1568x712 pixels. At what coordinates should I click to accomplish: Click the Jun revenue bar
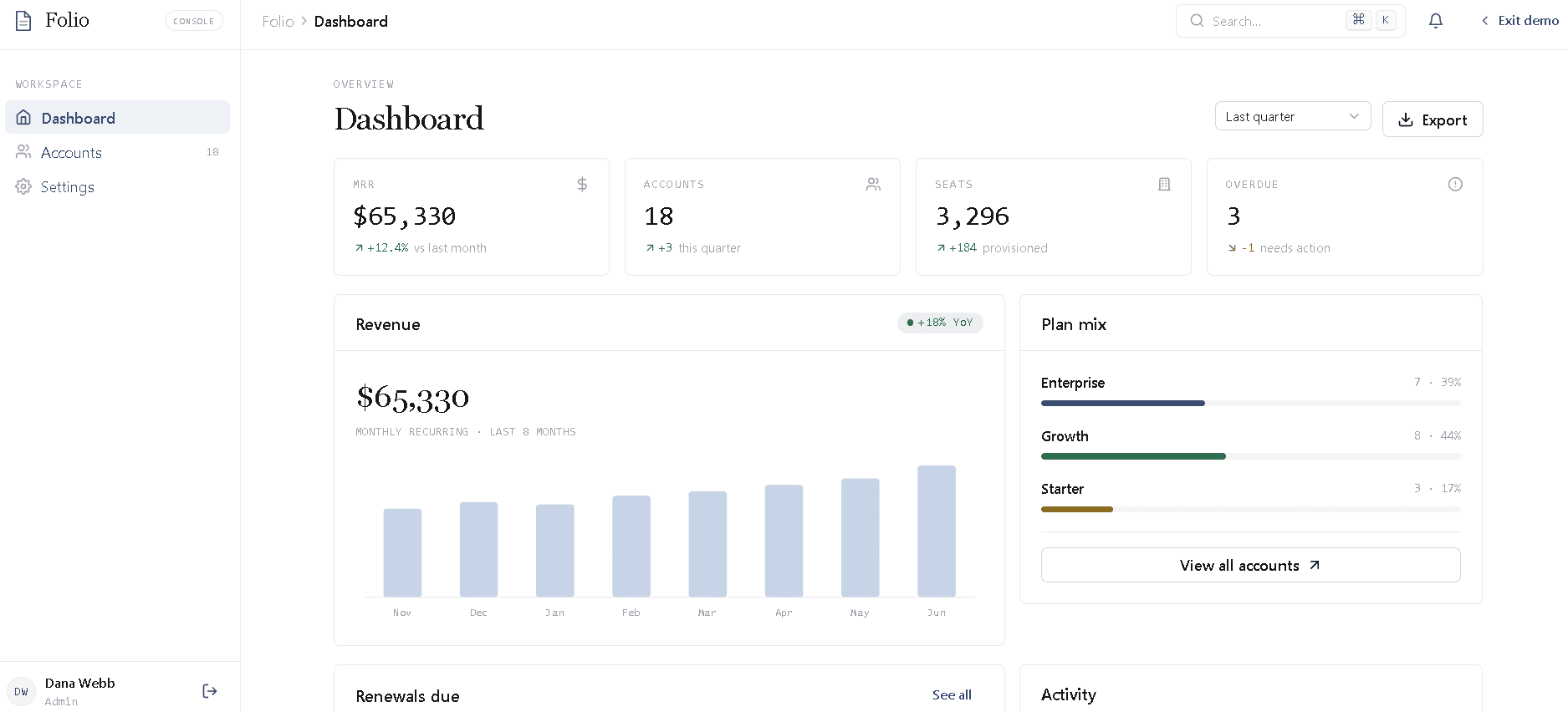coord(937,531)
